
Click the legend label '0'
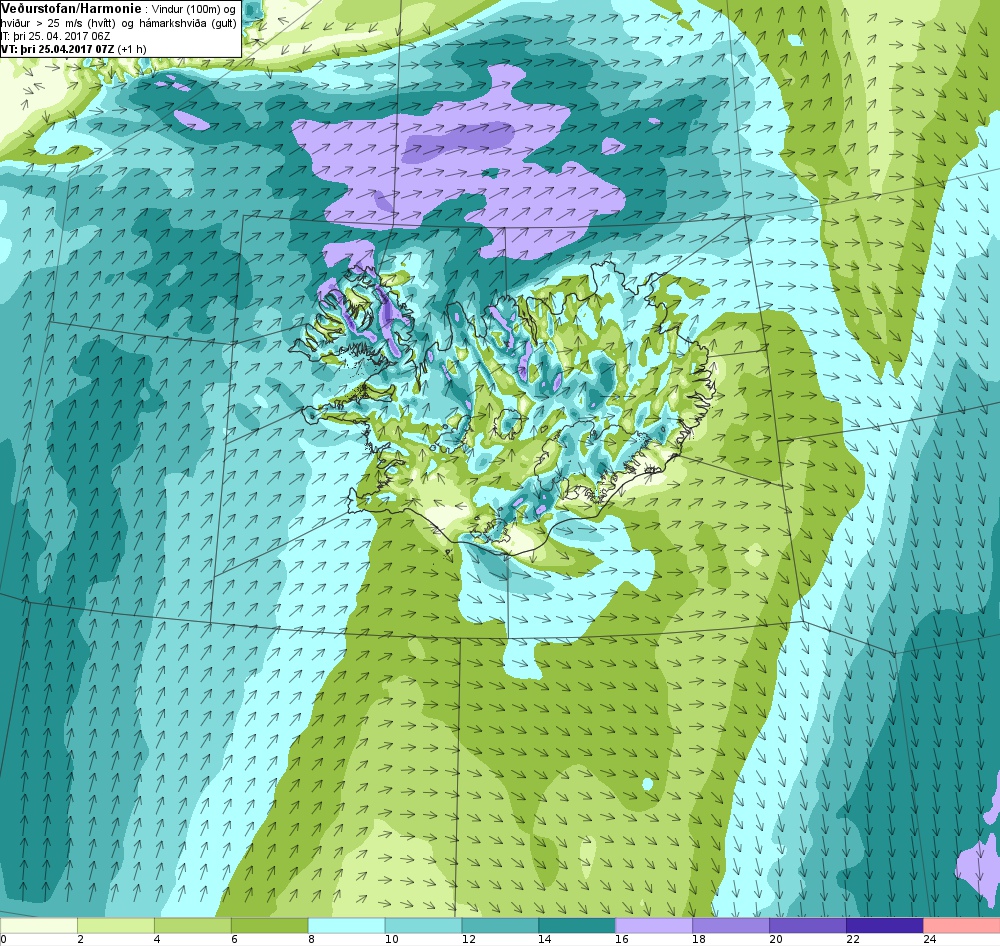tap(4, 939)
